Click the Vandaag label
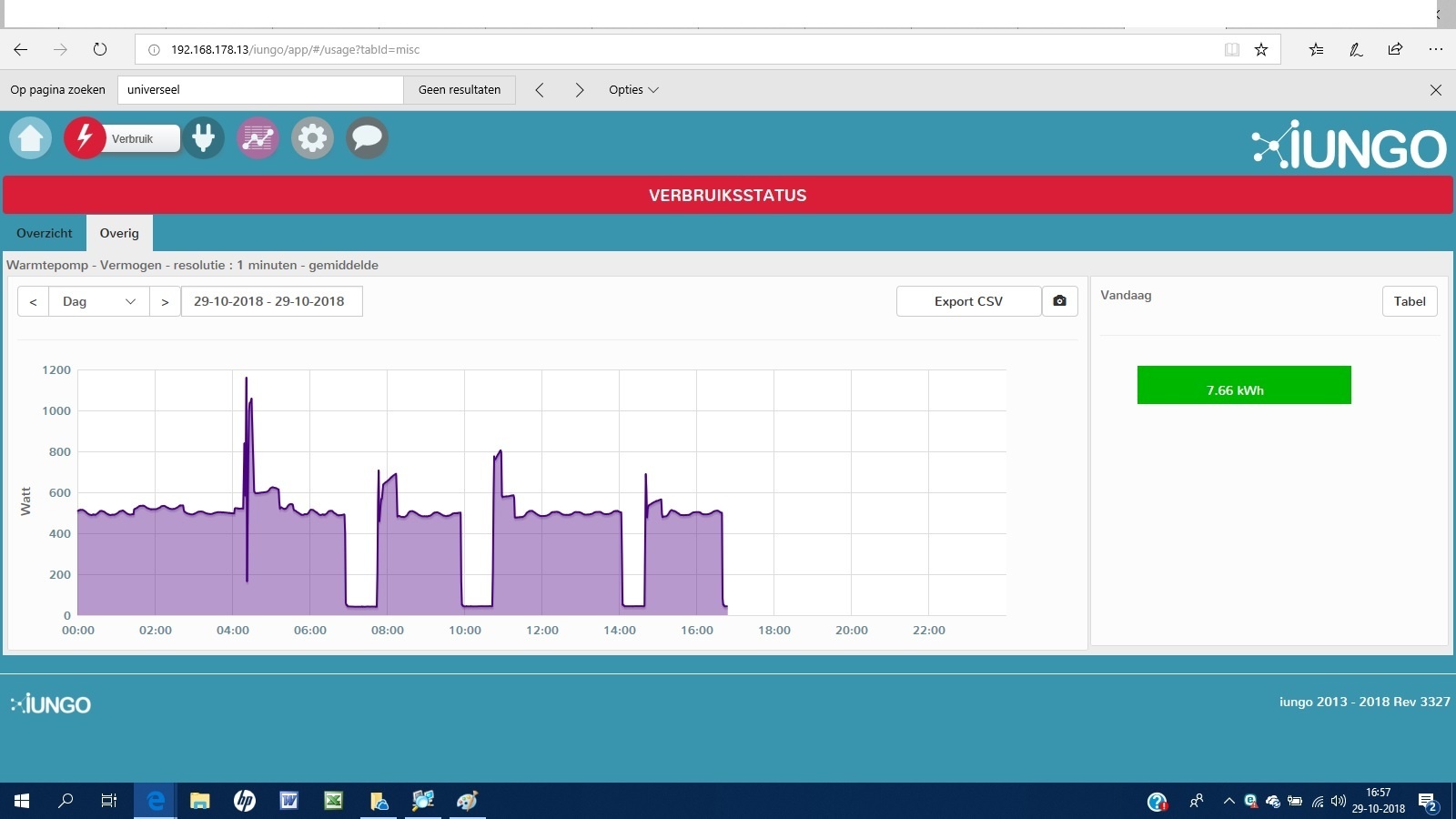 pyautogui.click(x=1126, y=295)
